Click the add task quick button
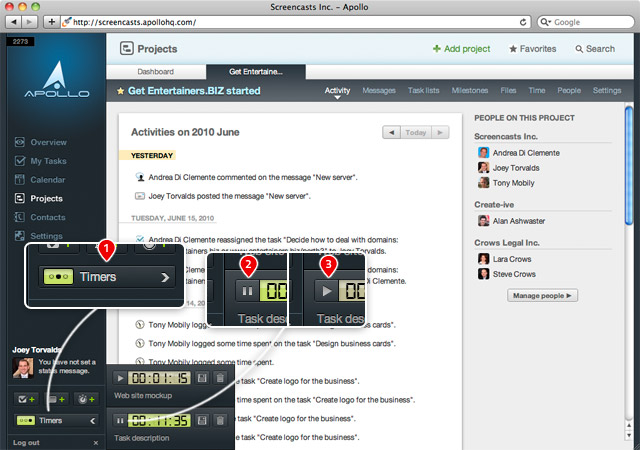Viewport: 640px width, 450px height. coord(26,399)
